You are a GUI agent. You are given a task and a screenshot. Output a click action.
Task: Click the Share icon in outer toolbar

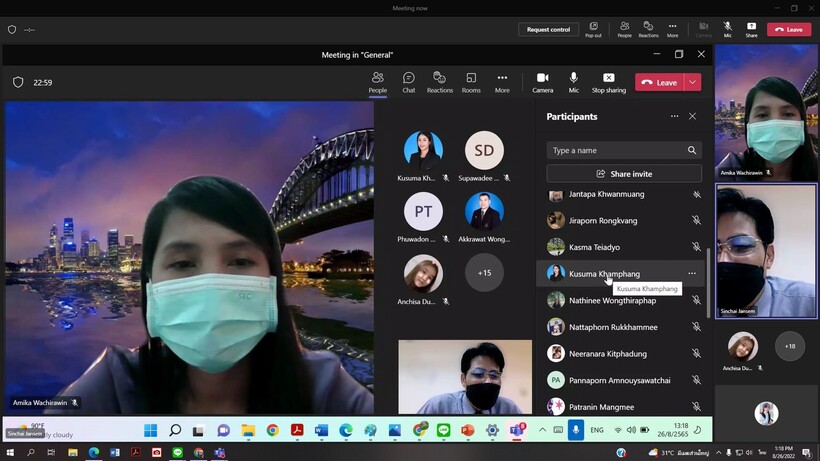point(751,27)
